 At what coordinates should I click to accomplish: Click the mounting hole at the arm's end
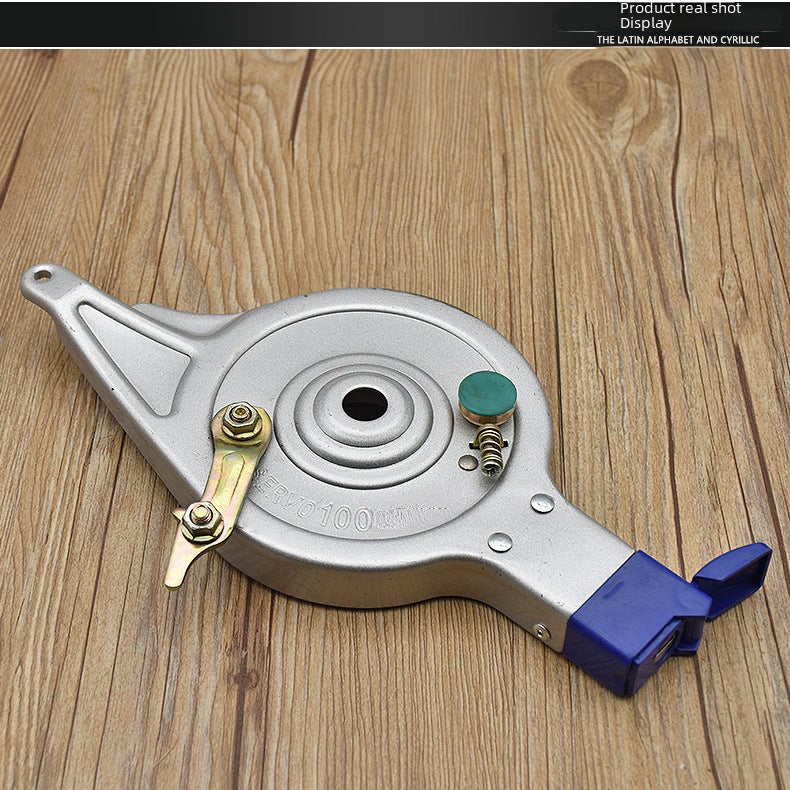(x=42, y=276)
